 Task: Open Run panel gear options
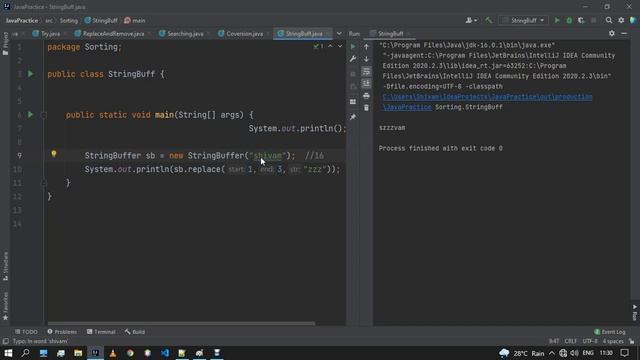[x=611, y=33]
